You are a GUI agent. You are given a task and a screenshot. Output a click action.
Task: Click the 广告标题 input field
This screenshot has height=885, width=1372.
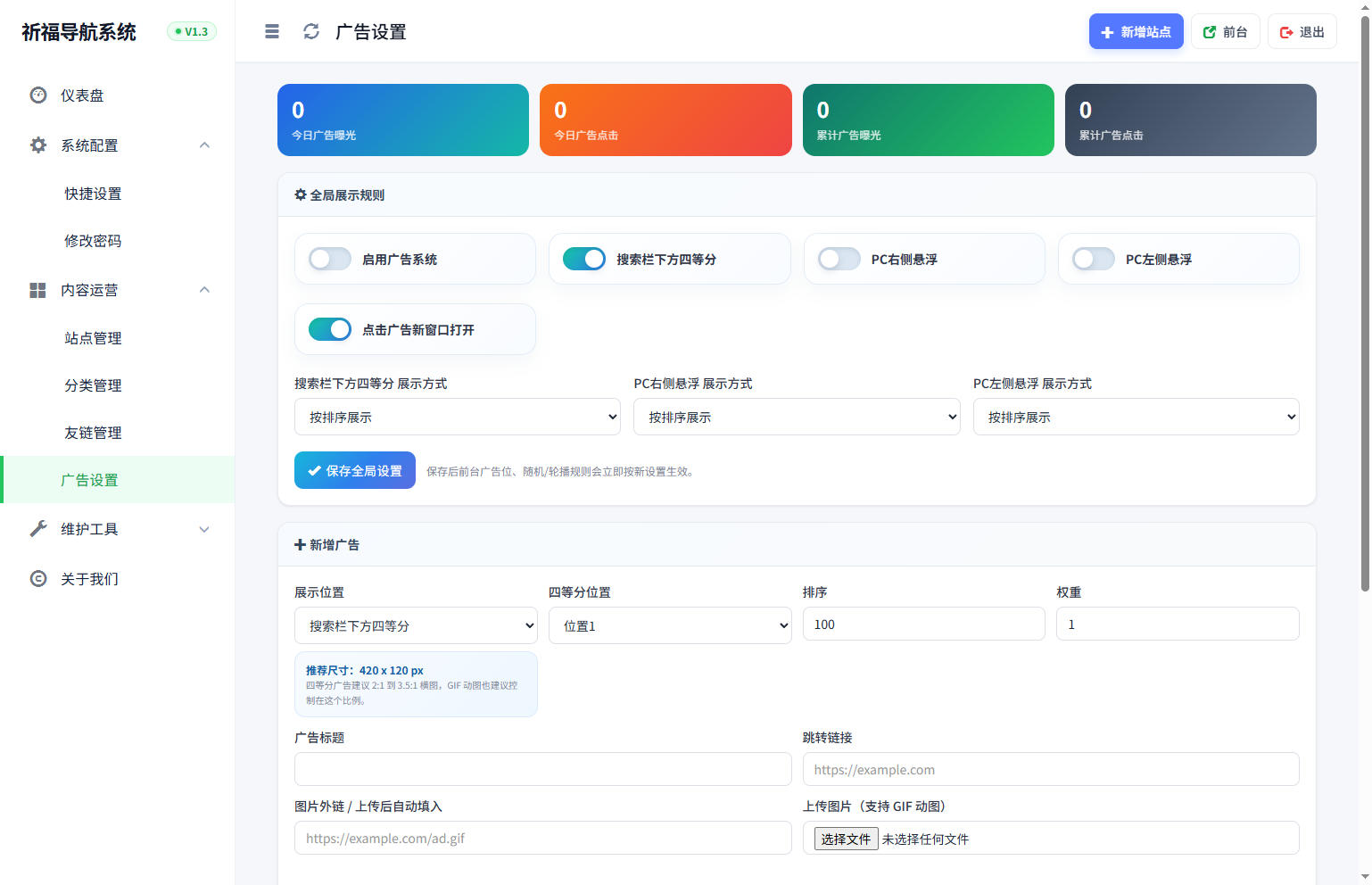pyautogui.click(x=543, y=769)
